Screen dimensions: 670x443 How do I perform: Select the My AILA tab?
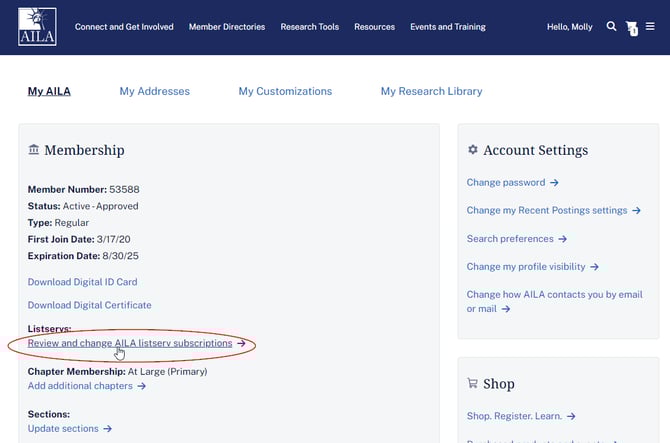point(49,91)
